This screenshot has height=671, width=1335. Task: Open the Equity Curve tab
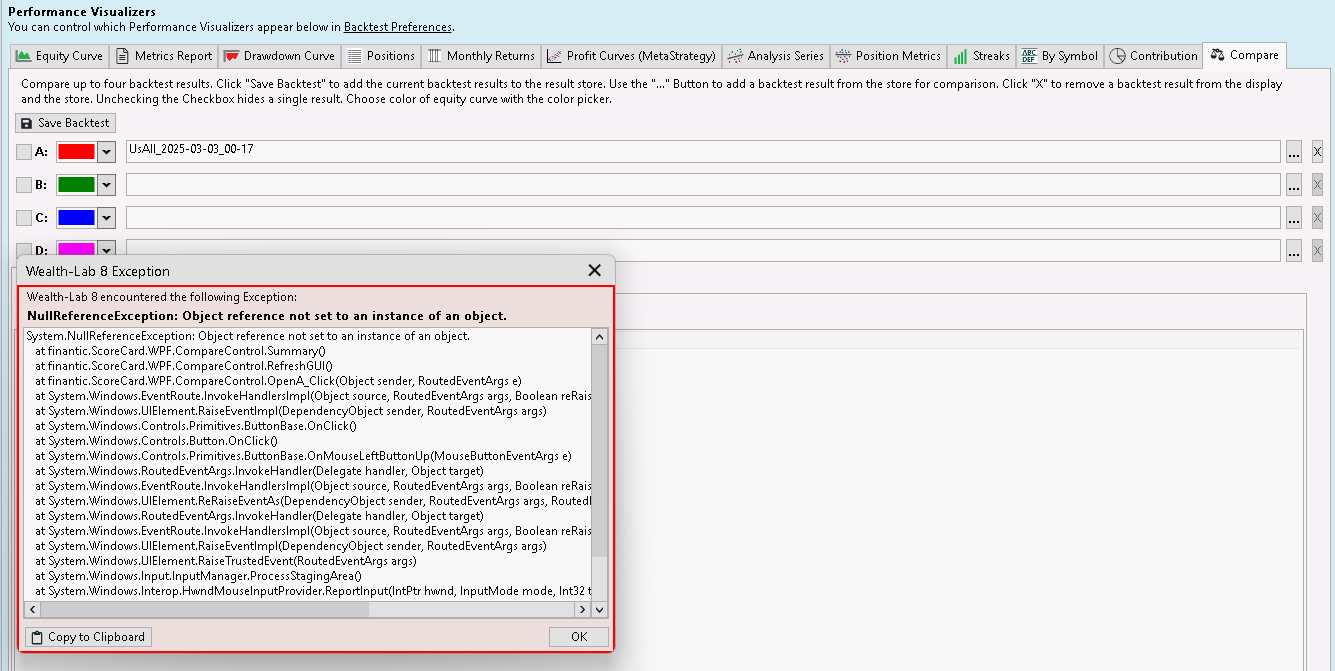pos(59,56)
